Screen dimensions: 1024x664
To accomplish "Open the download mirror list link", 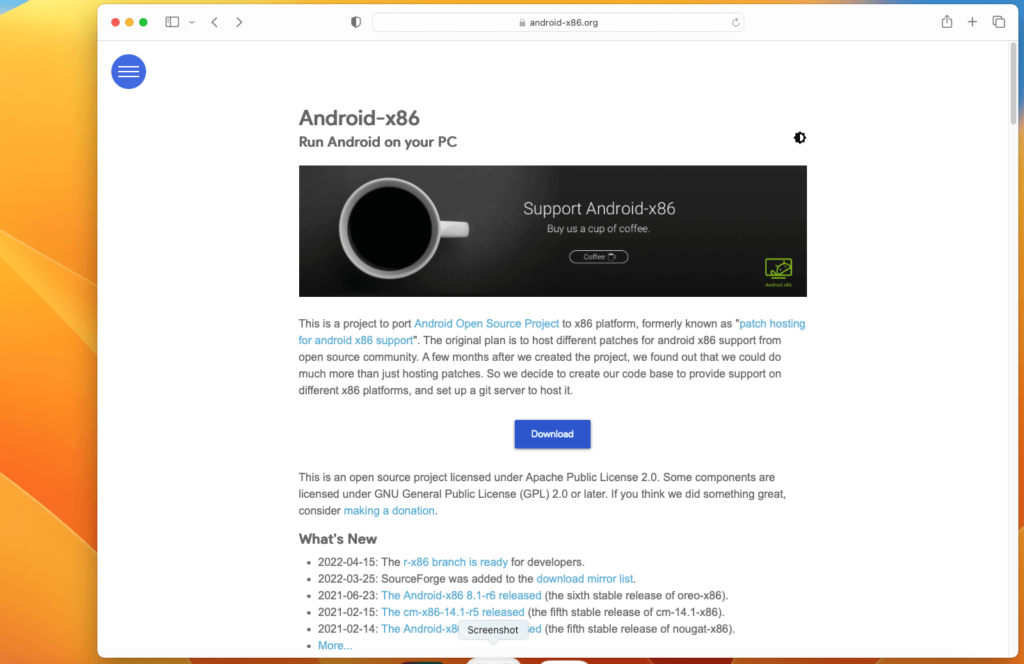I will (584, 578).
